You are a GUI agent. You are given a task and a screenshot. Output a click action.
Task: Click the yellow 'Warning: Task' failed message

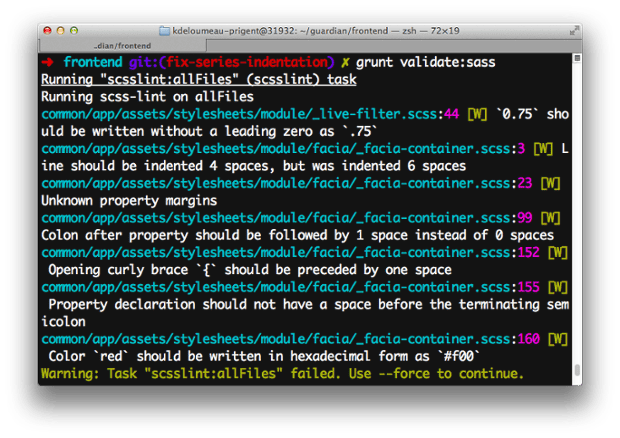point(282,374)
